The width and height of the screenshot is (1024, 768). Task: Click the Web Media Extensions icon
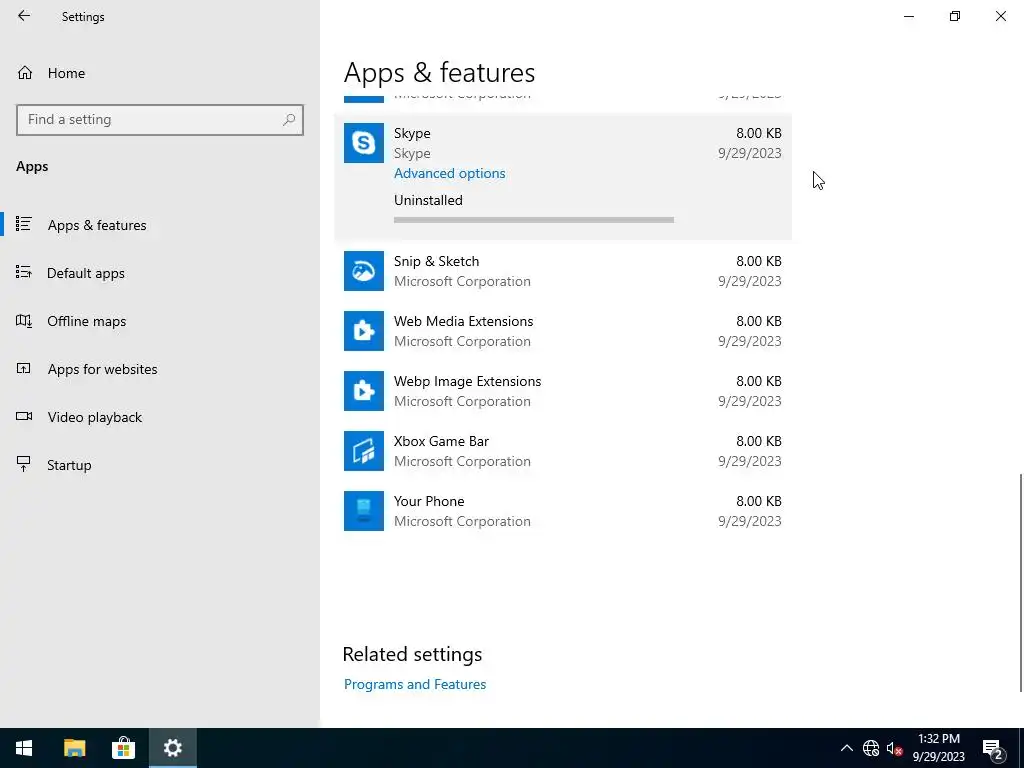tap(364, 331)
